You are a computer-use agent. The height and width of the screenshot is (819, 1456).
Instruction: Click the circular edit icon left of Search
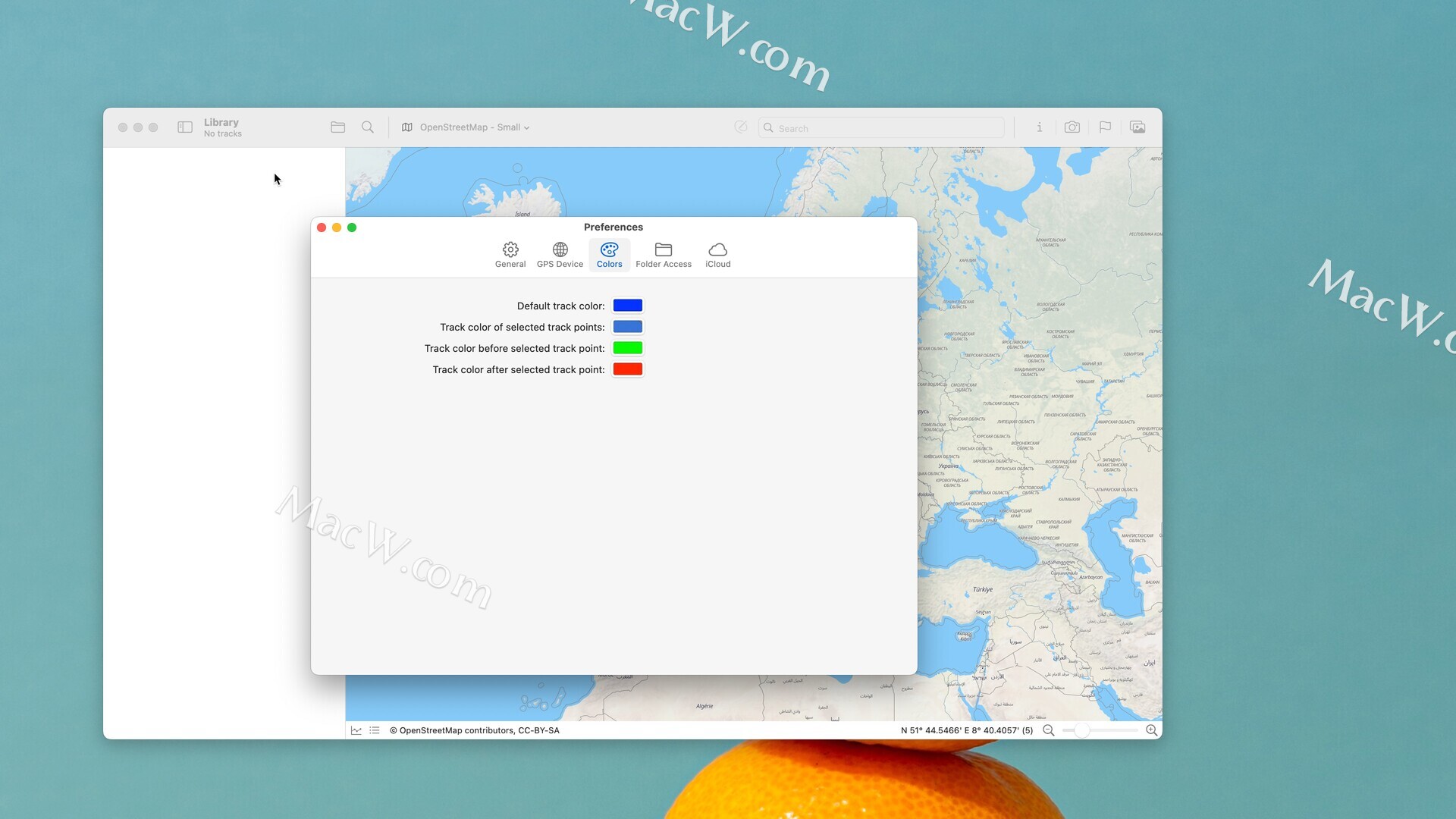coord(741,127)
